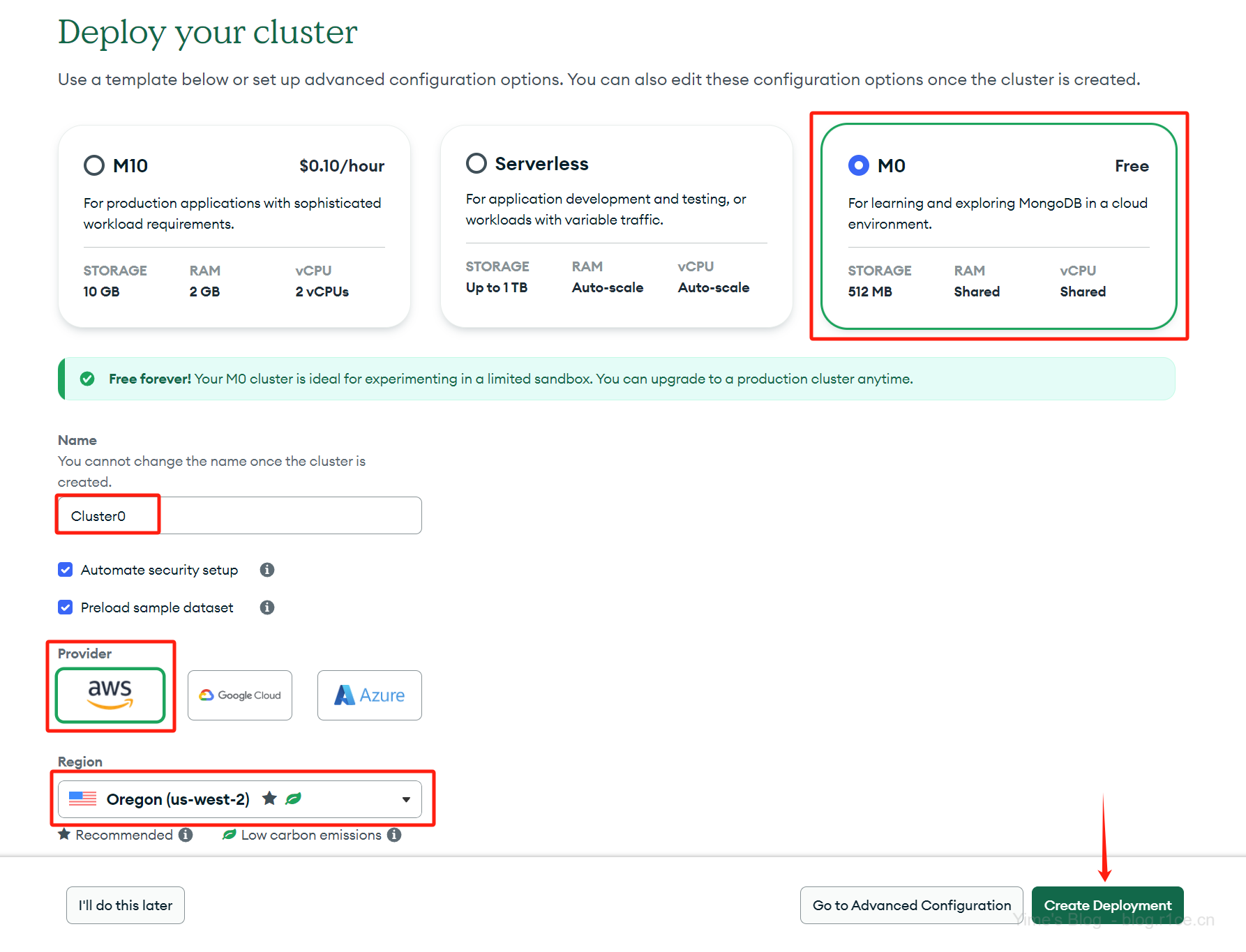The height and width of the screenshot is (952, 1246).
Task: Click the star icon in the Region field
Action: click(x=269, y=799)
